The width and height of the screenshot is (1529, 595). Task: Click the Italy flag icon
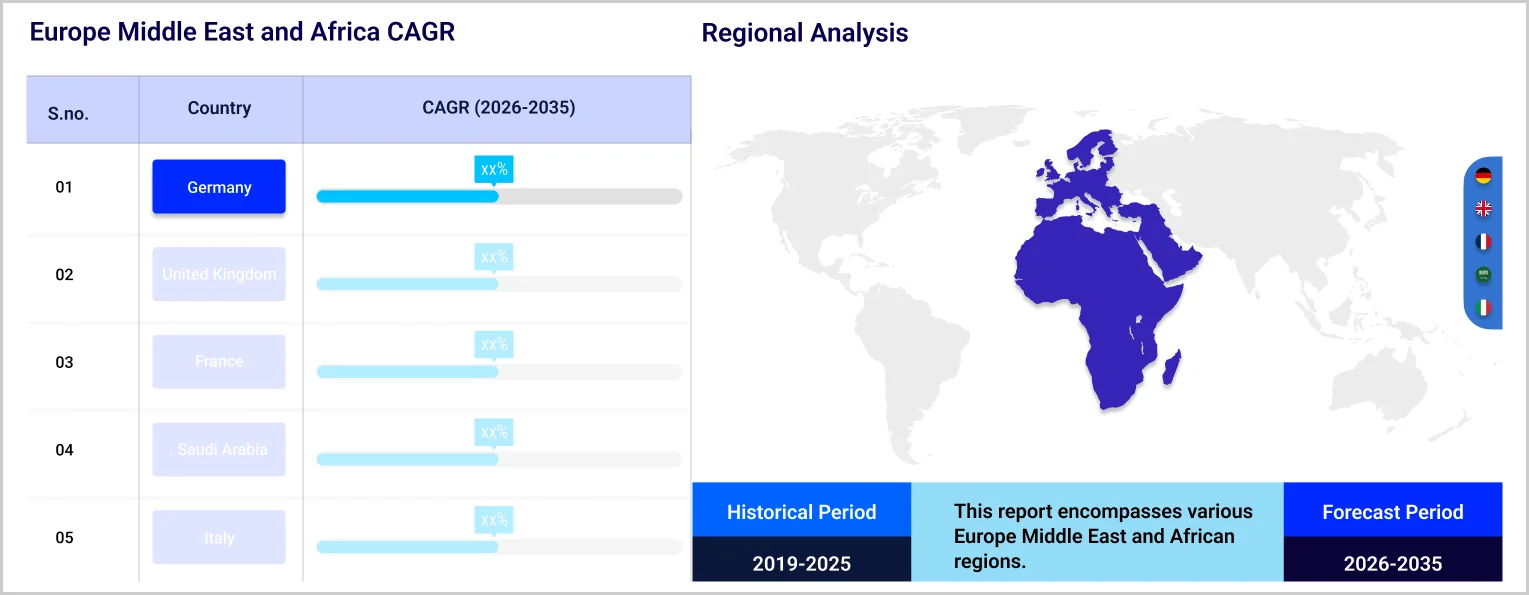pyautogui.click(x=1483, y=307)
